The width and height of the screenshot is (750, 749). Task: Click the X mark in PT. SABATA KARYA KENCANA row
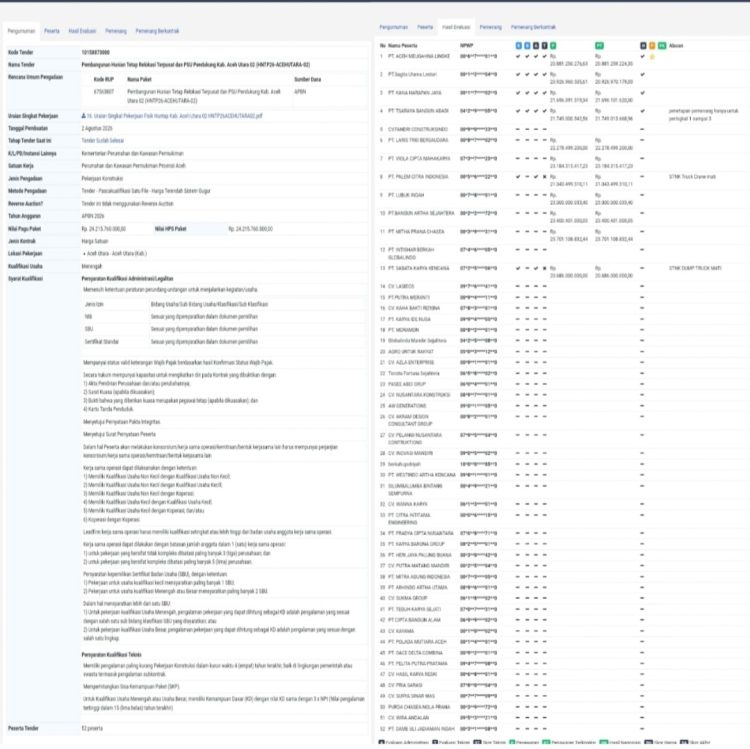[545, 268]
